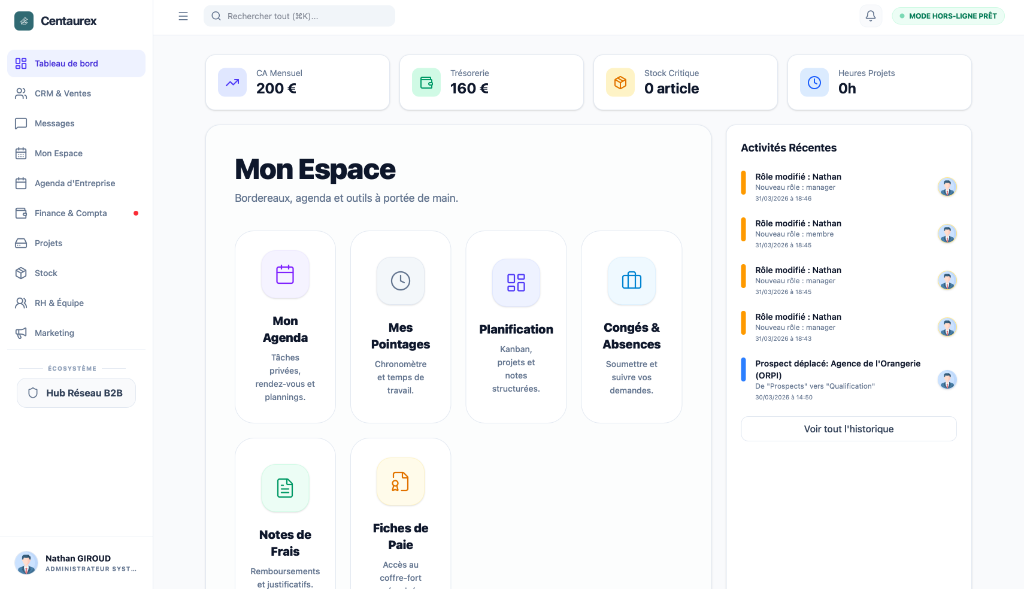Image resolution: width=1024 pixels, height=589 pixels.
Task: Open Notes de Frais document icon
Action: point(285,488)
